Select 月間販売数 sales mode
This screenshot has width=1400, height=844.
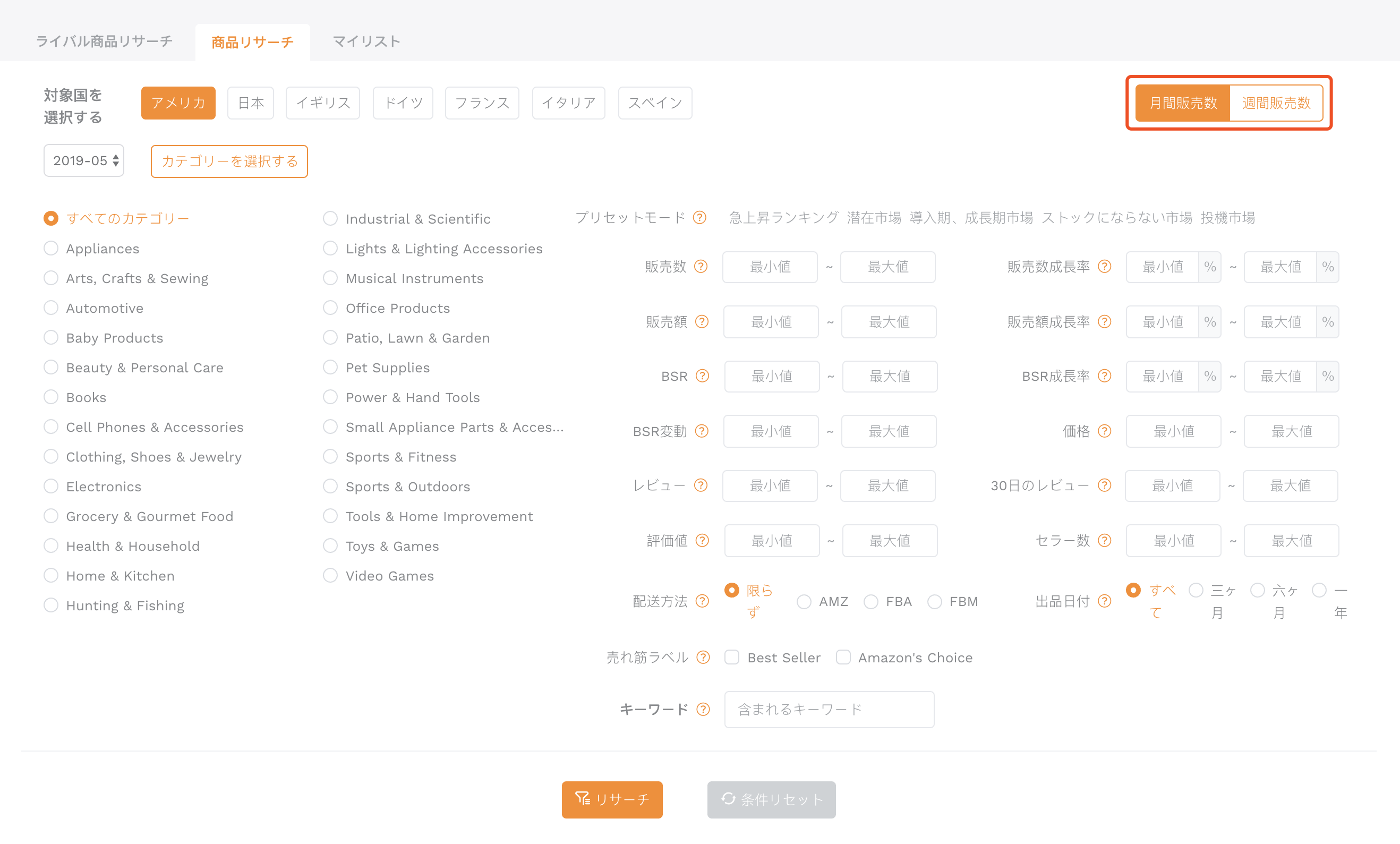1183,103
